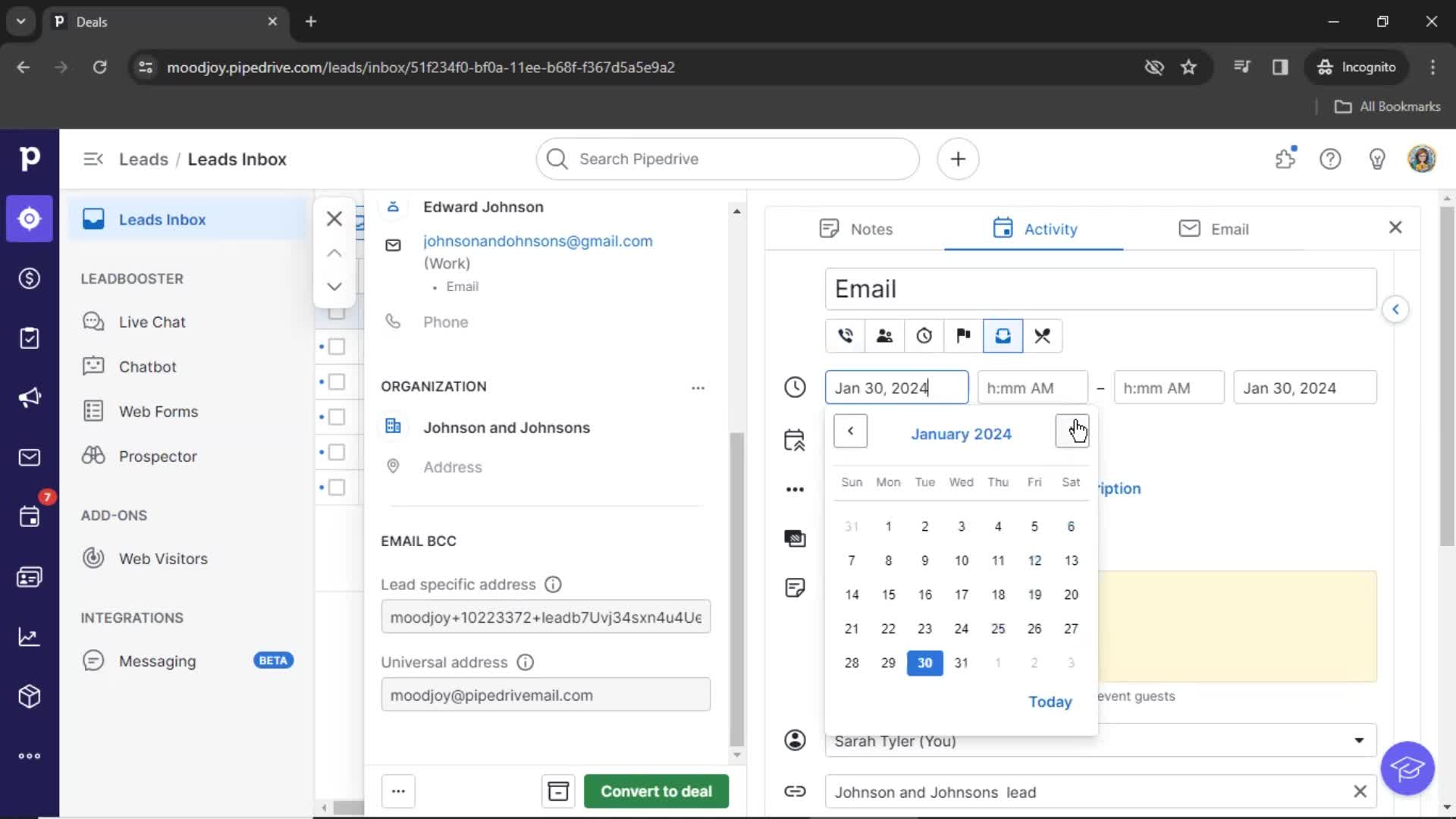Image resolution: width=1456 pixels, height=819 pixels.
Task: Switch to the Email tab
Action: pyautogui.click(x=1213, y=229)
